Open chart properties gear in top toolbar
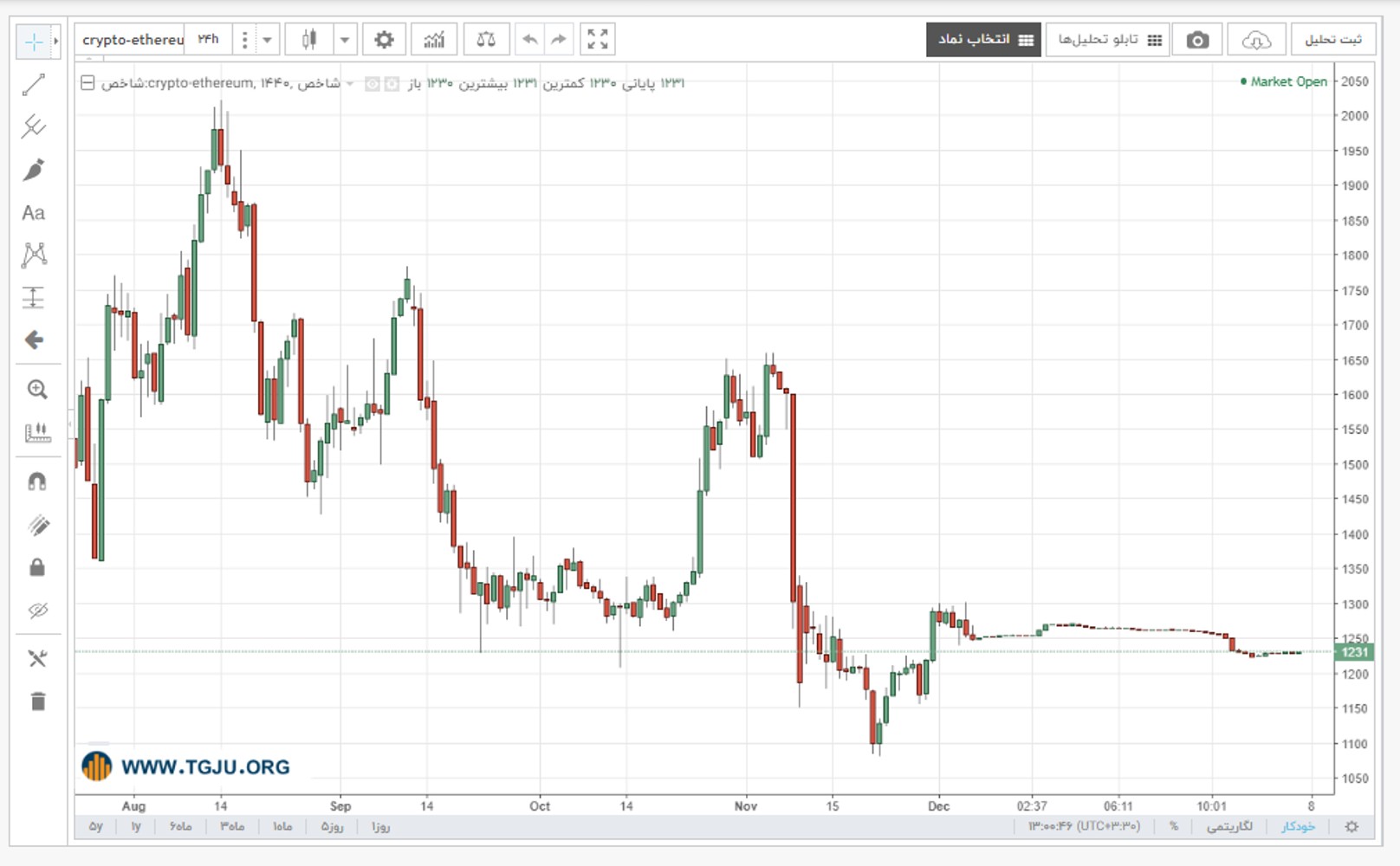The image size is (1400, 866). pyautogui.click(x=384, y=40)
